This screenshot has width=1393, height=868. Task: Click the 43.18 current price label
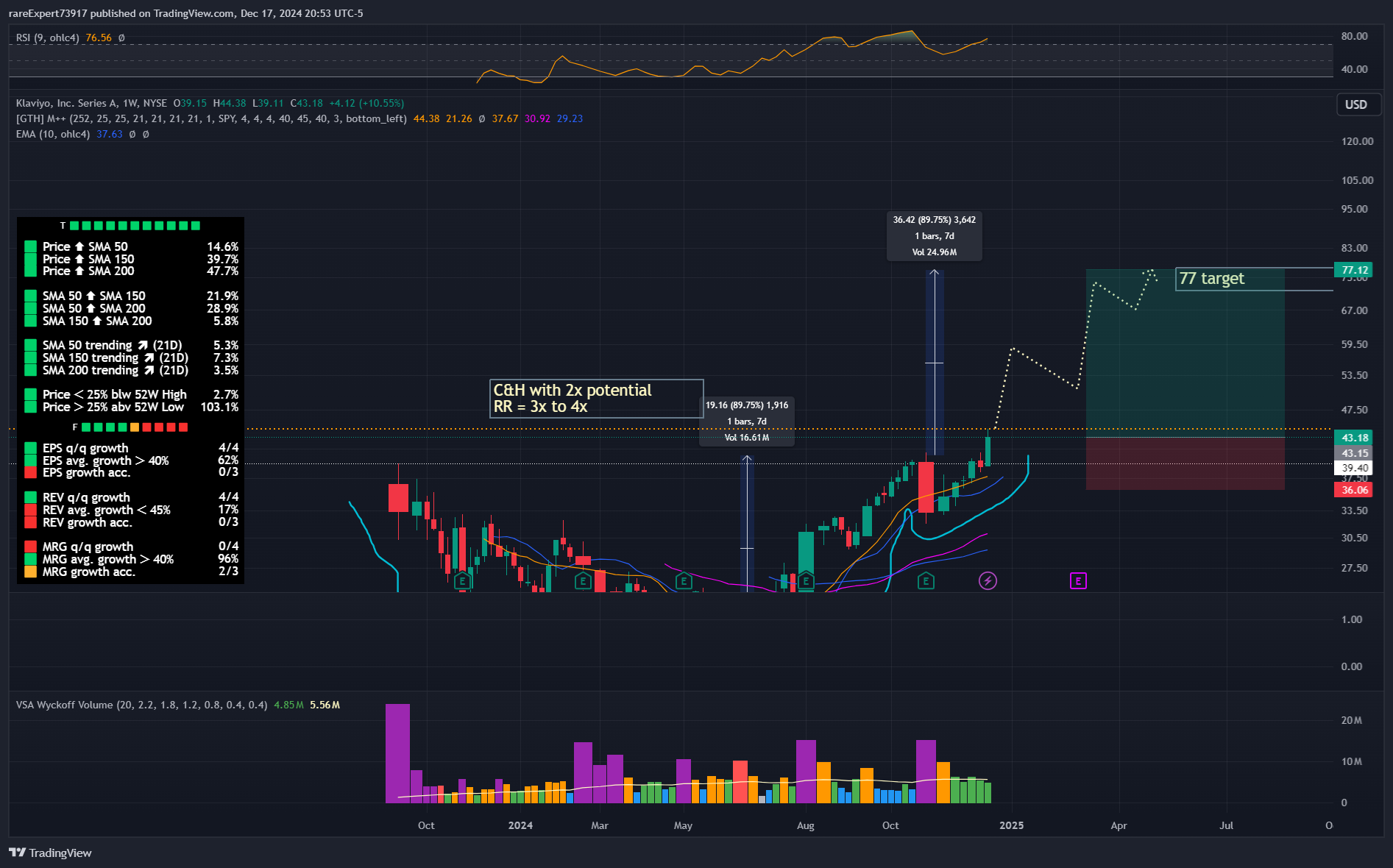(x=1355, y=438)
